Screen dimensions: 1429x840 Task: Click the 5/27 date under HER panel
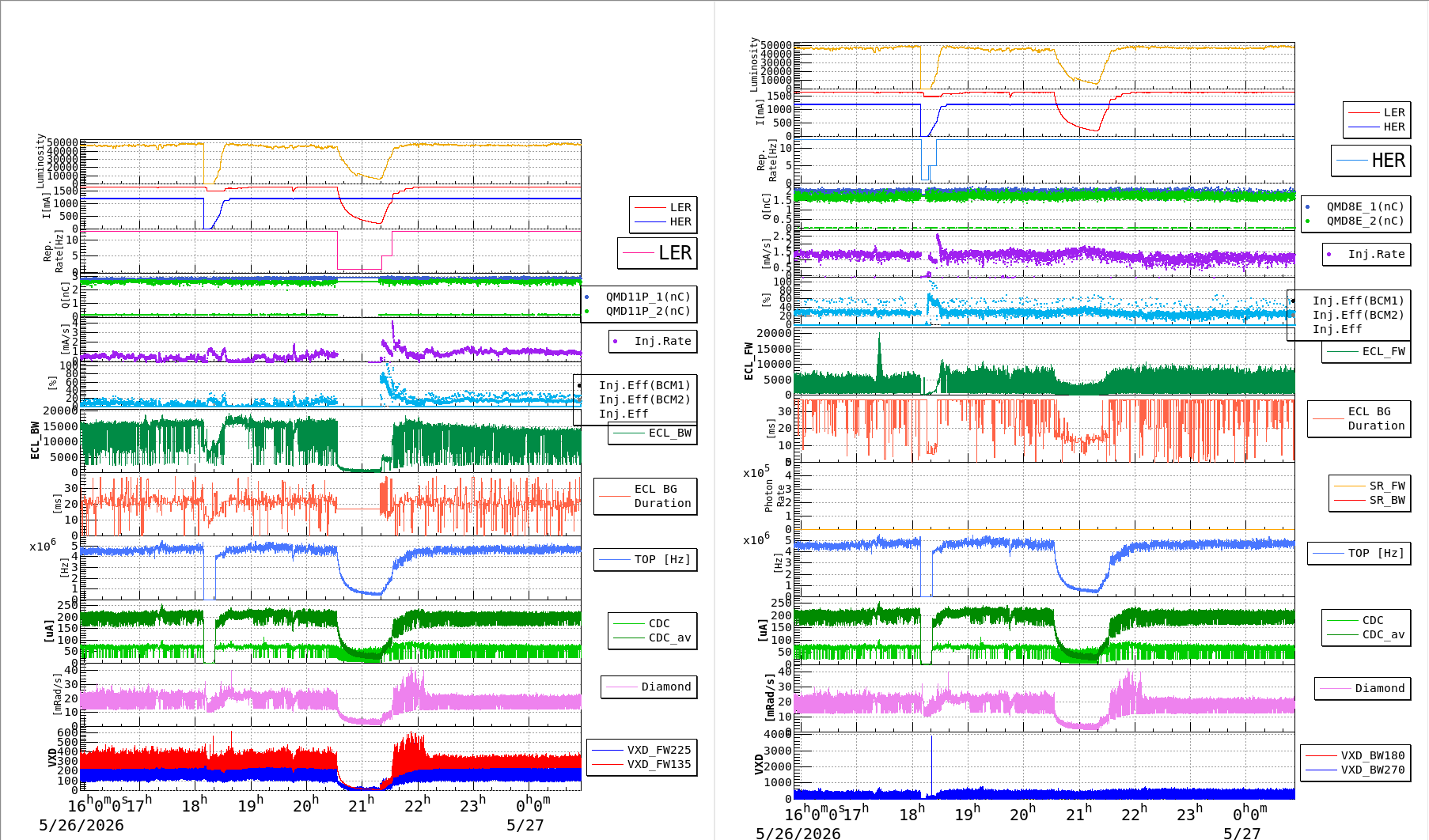coord(1242,833)
